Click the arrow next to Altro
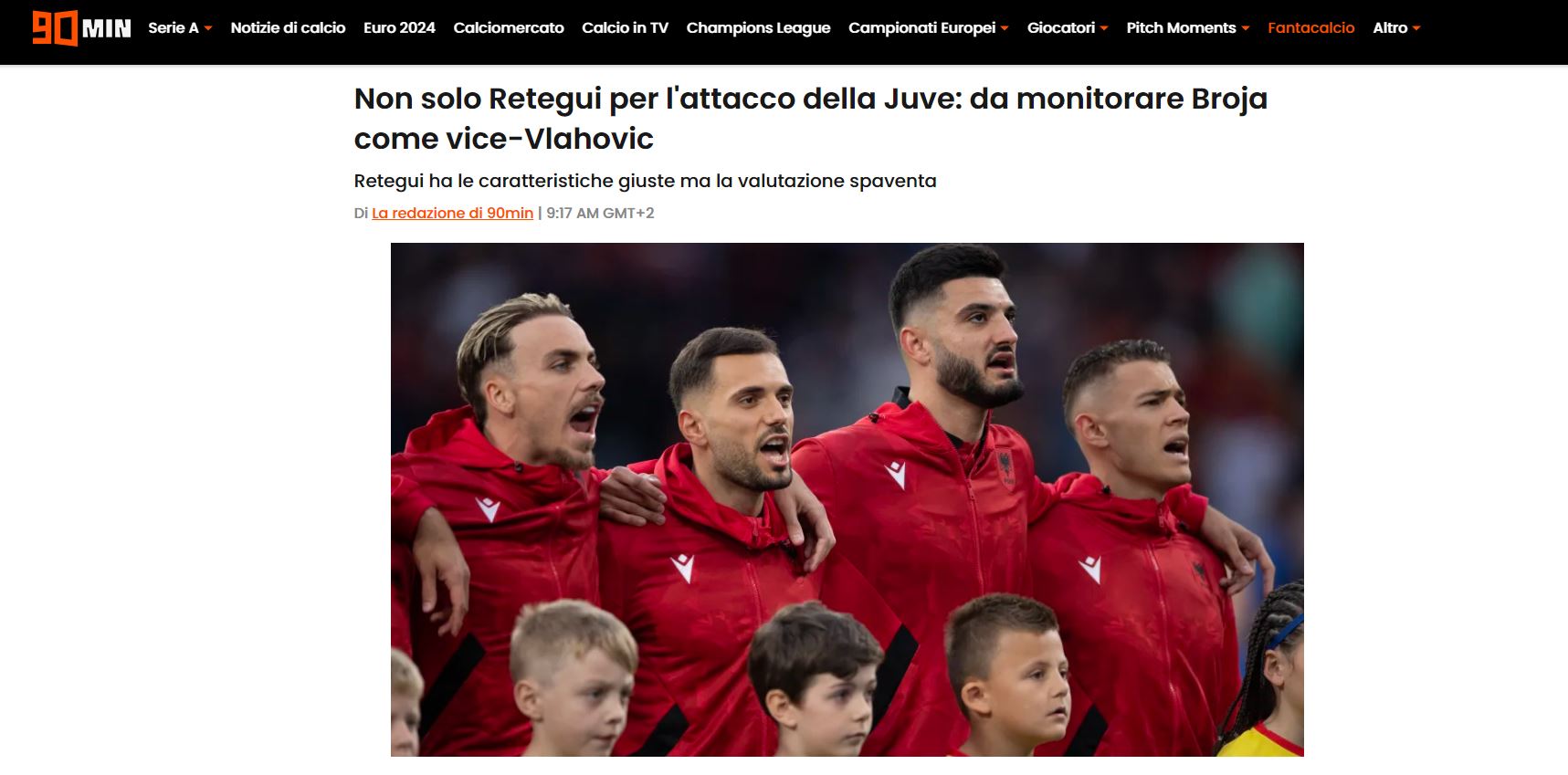The height and width of the screenshot is (775, 1568). coord(1416,28)
